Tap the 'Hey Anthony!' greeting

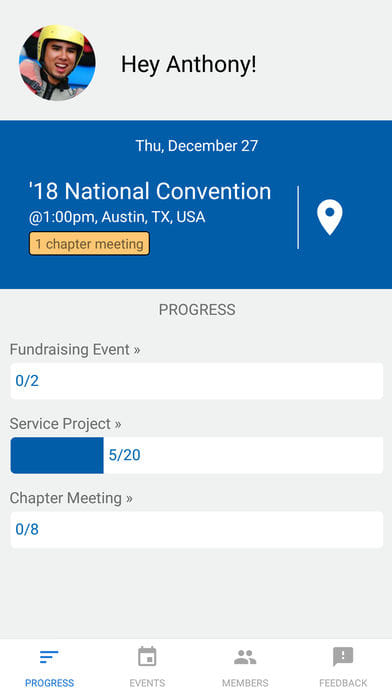click(189, 64)
